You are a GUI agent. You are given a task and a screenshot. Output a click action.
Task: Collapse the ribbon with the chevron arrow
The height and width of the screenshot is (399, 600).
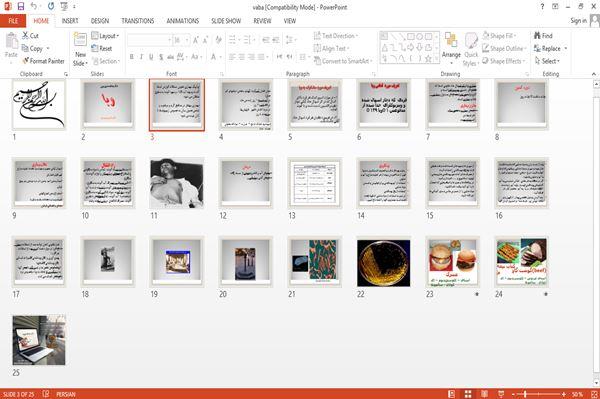[593, 74]
